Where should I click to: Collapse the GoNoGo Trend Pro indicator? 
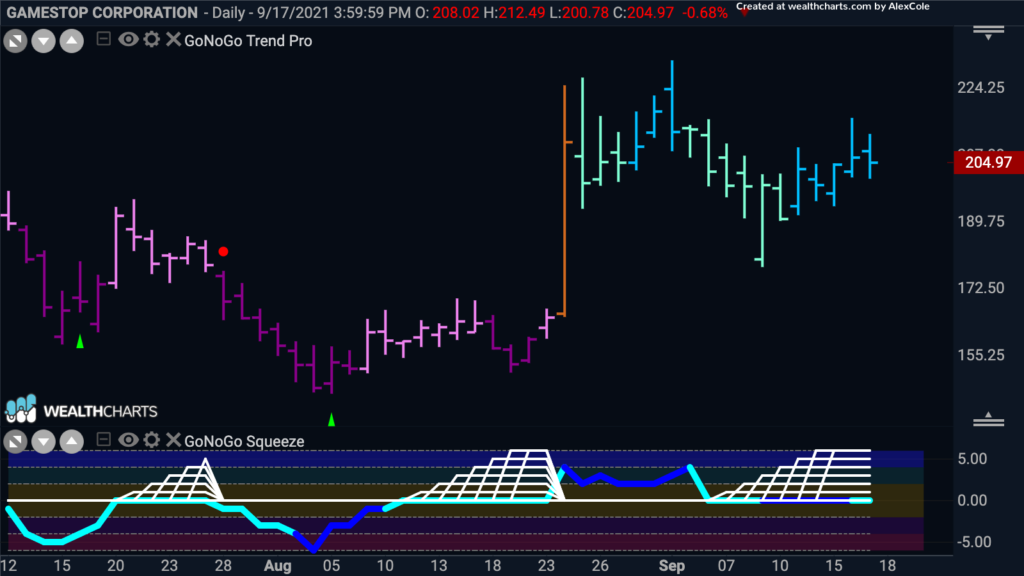coord(103,39)
